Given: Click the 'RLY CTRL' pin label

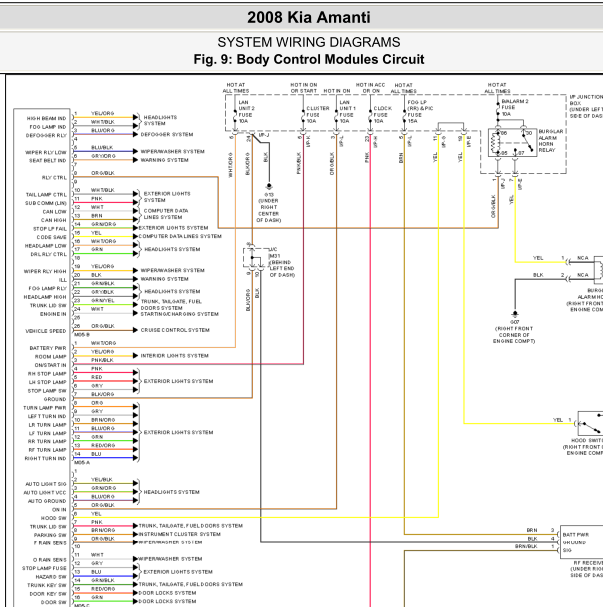Looking at the screenshot, I should (54, 178).
